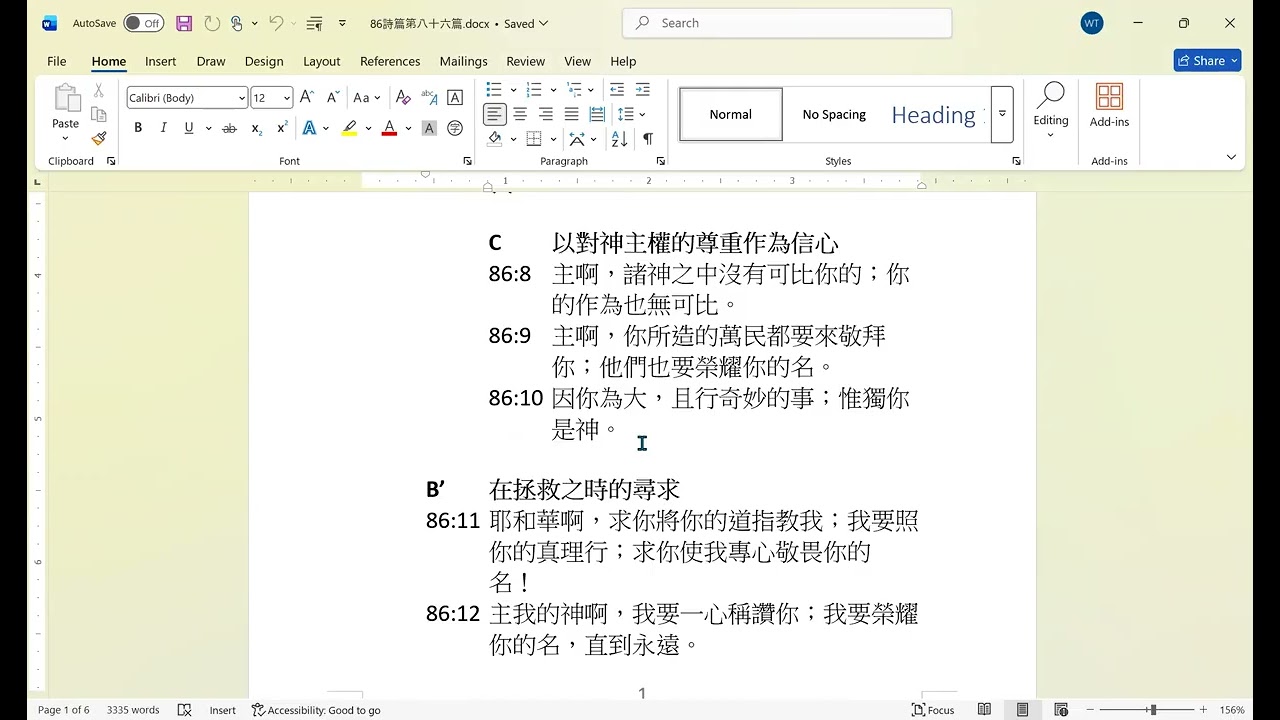Click the Paste clipboard icon

click(x=66, y=99)
